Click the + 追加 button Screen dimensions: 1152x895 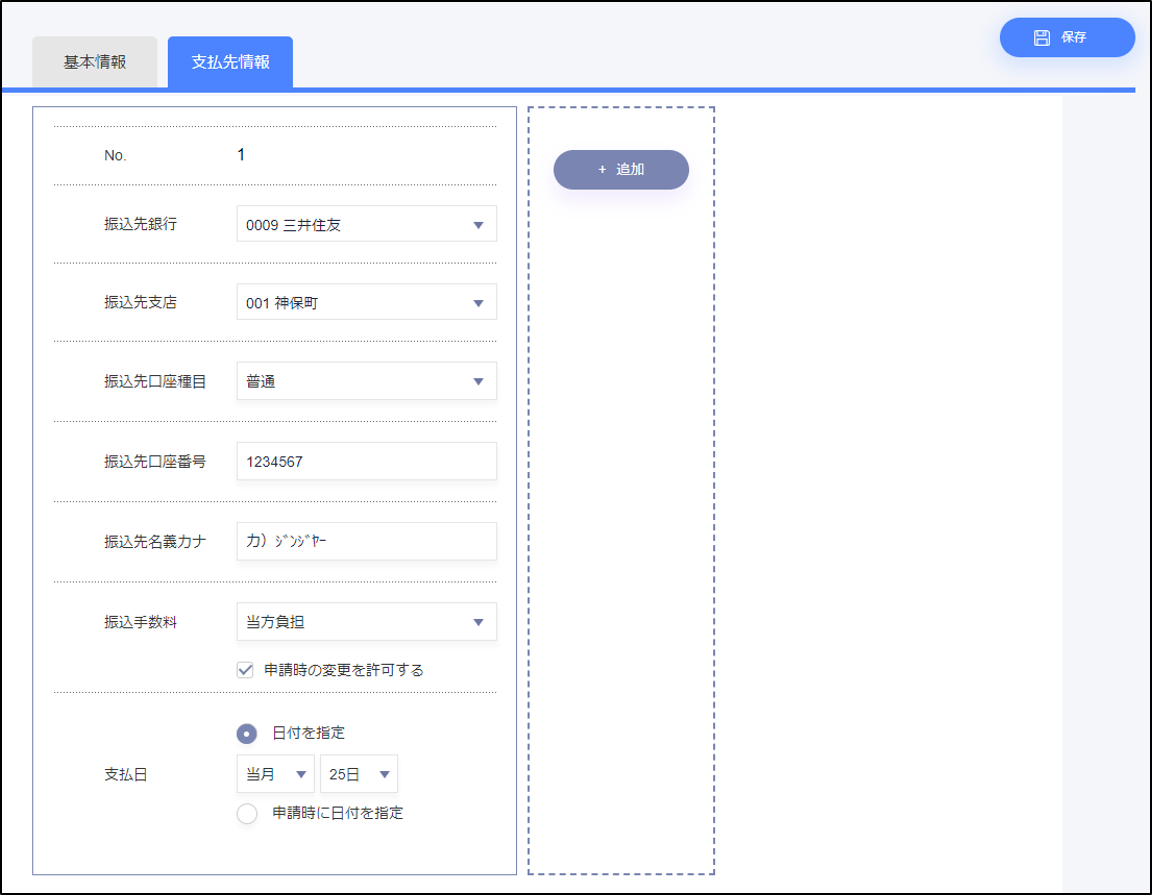[621, 170]
